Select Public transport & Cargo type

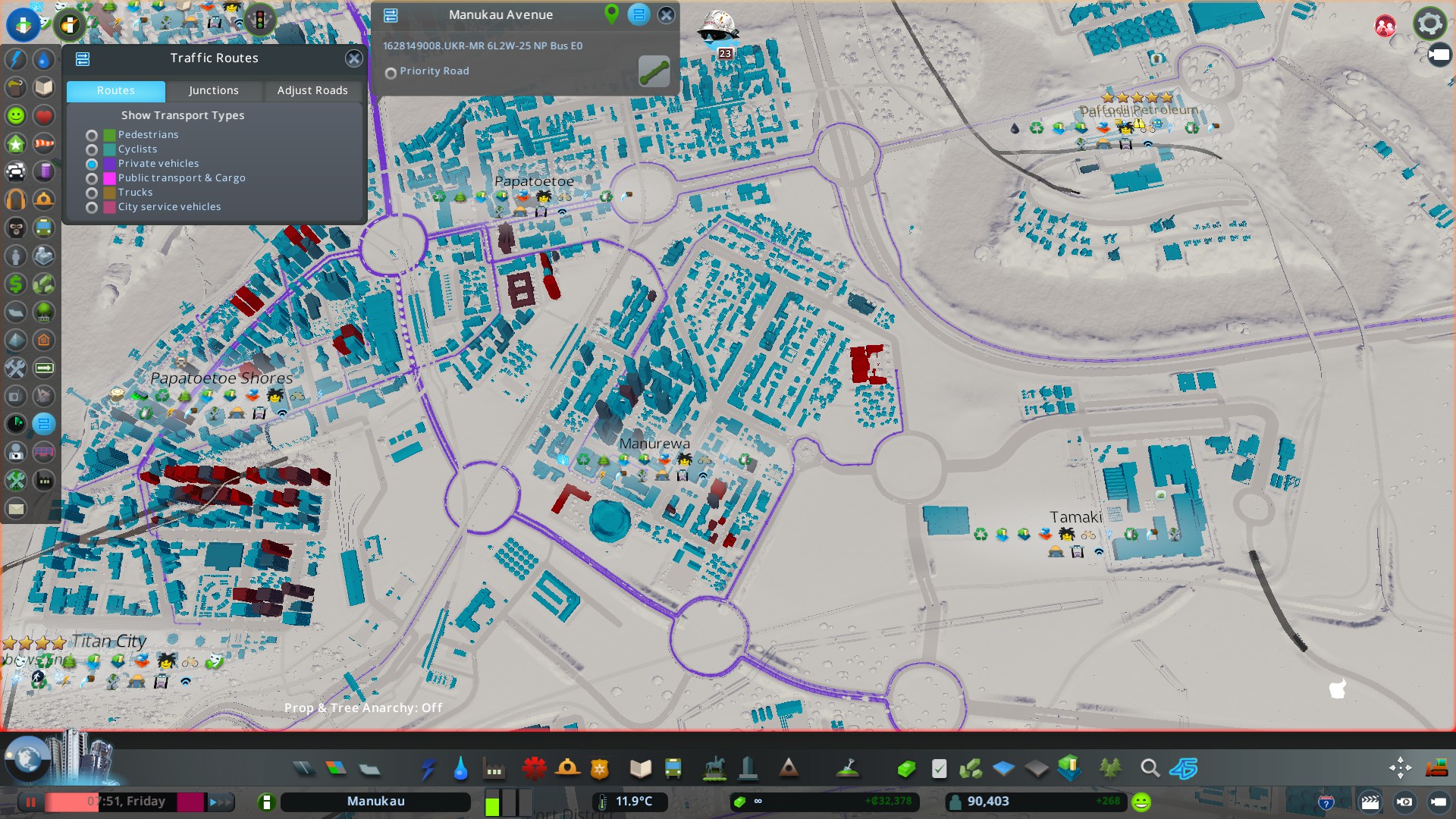92,178
